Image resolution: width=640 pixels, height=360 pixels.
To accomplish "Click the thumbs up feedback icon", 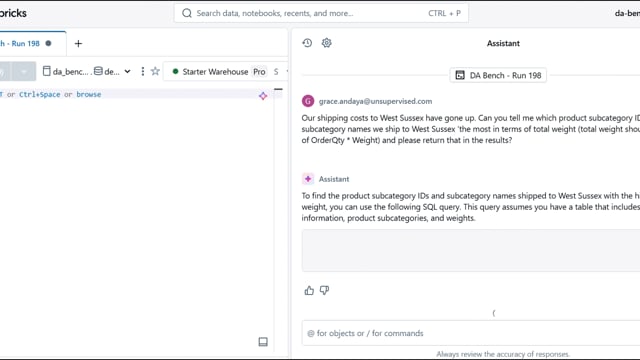I will [x=309, y=290].
